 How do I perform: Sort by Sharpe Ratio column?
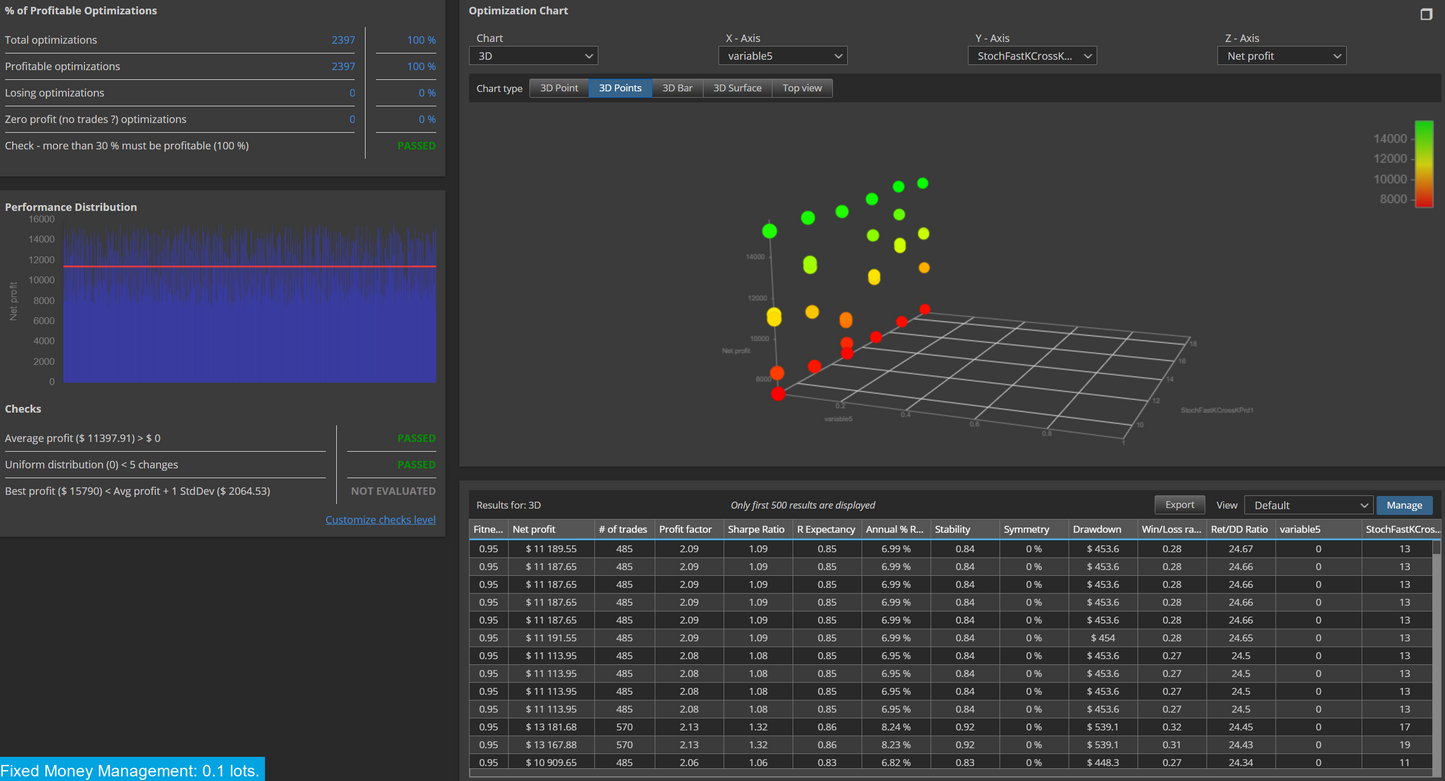click(757, 529)
